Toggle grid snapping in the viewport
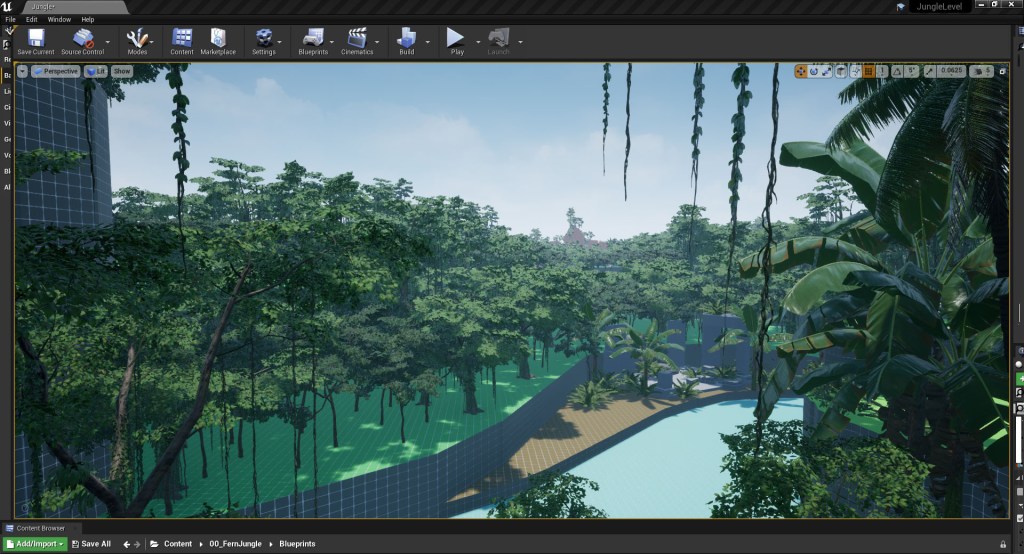The width and height of the screenshot is (1024, 554). (869, 71)
